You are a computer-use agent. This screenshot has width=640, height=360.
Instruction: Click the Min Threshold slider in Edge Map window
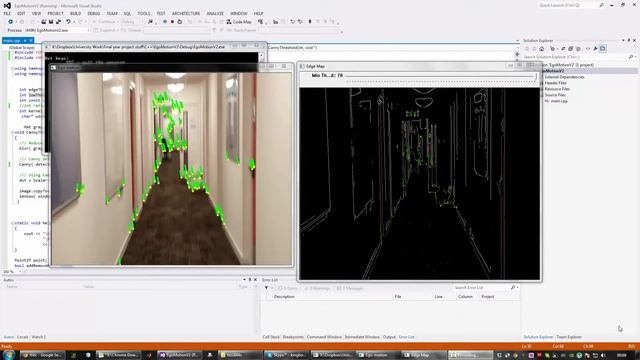441,76
